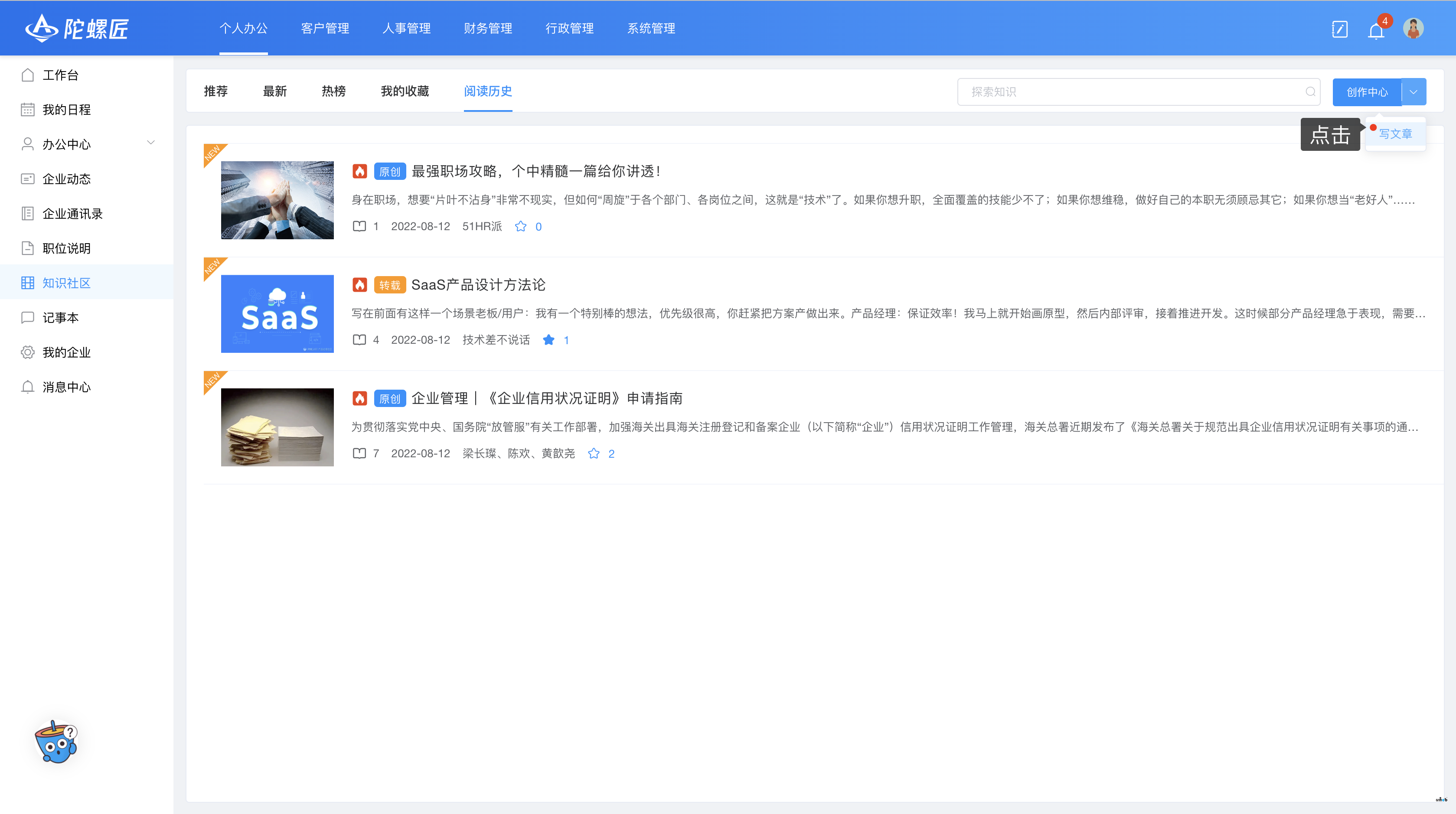Click the 企业动态 icon in sidebar

point(28,179)
